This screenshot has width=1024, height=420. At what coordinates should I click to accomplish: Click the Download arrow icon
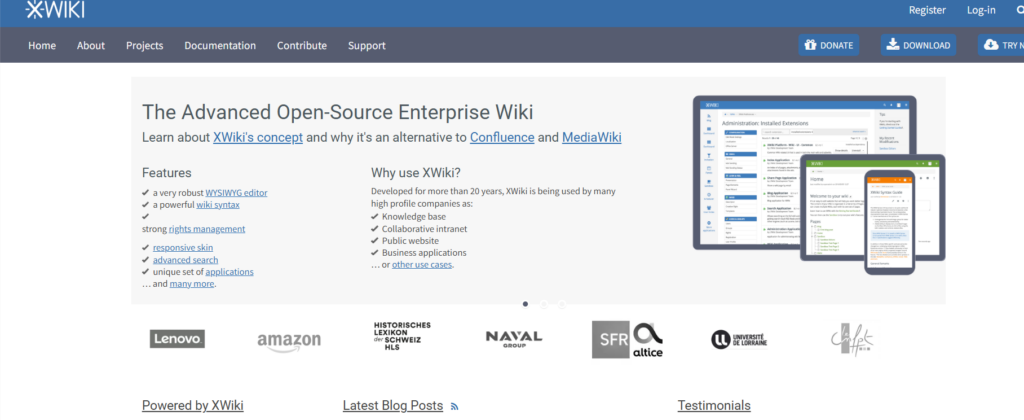(891, 45)
